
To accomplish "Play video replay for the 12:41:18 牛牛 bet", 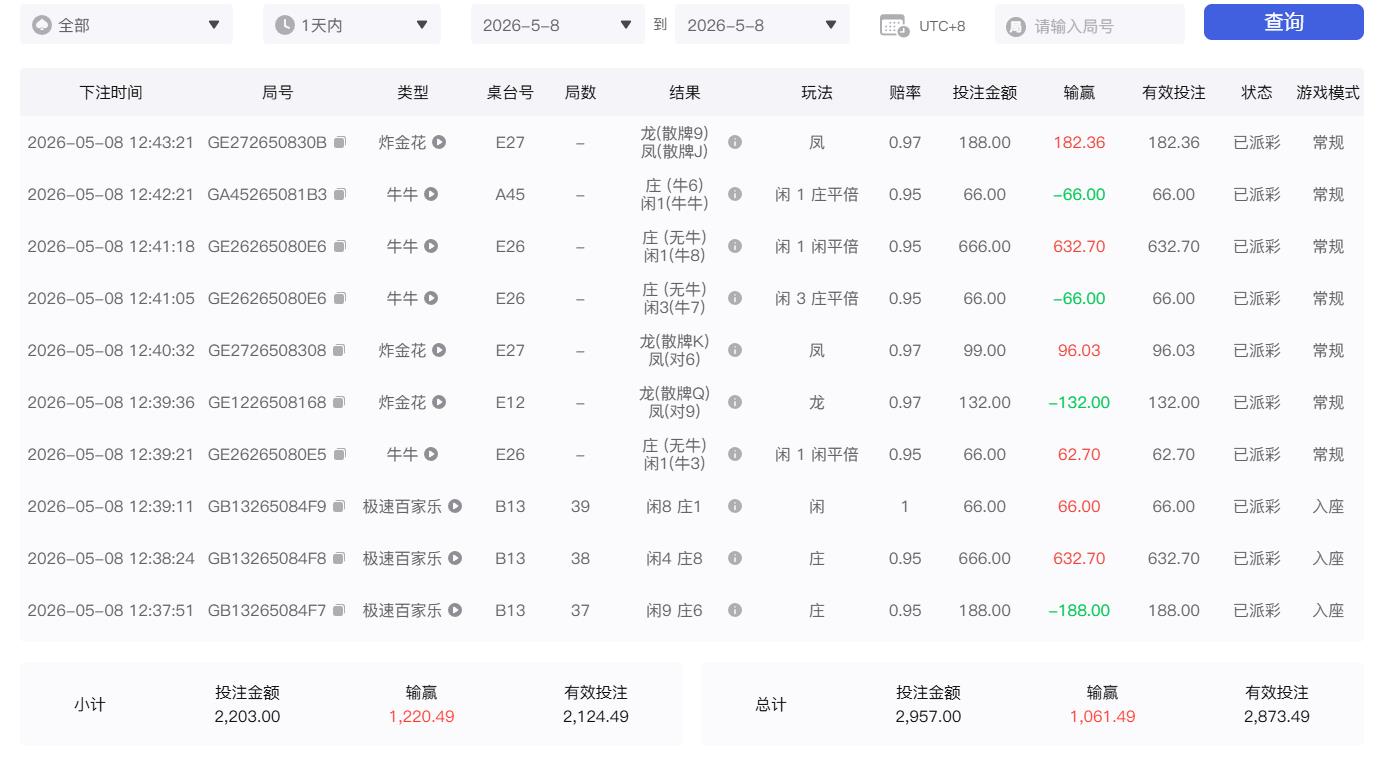I will click(431, 247).
